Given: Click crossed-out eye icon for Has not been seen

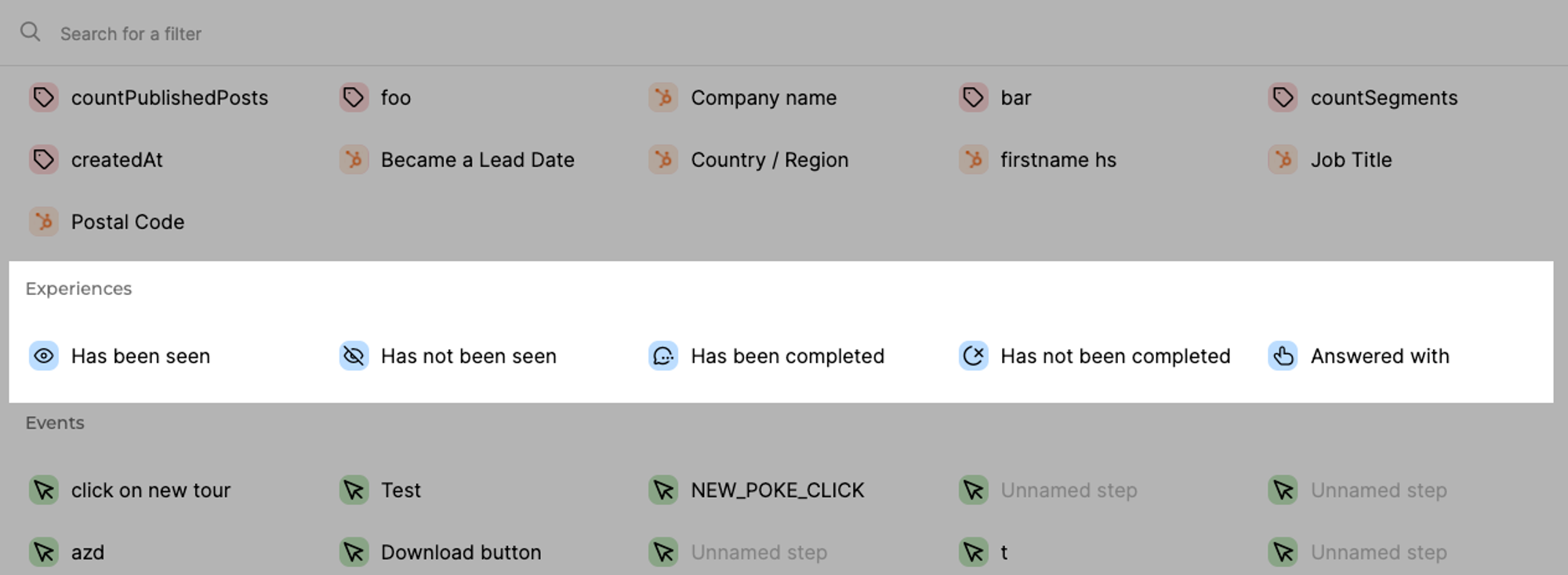Looking at the screenshot, I should [354, 356].
